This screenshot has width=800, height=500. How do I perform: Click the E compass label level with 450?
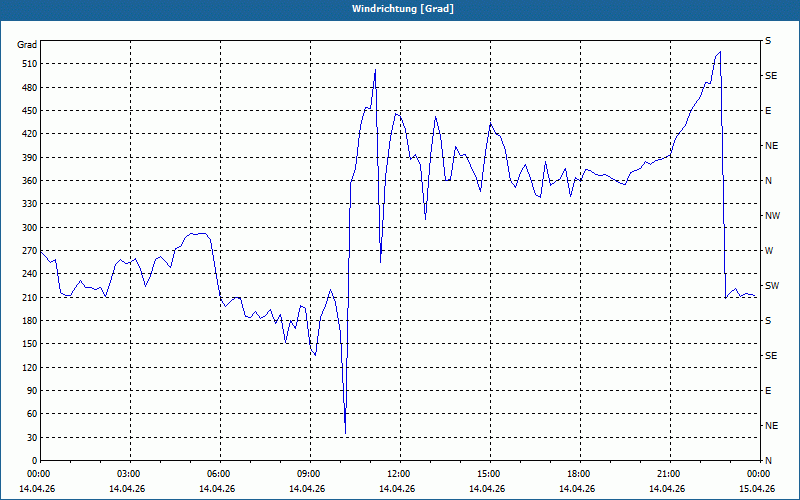pos(768,111)
